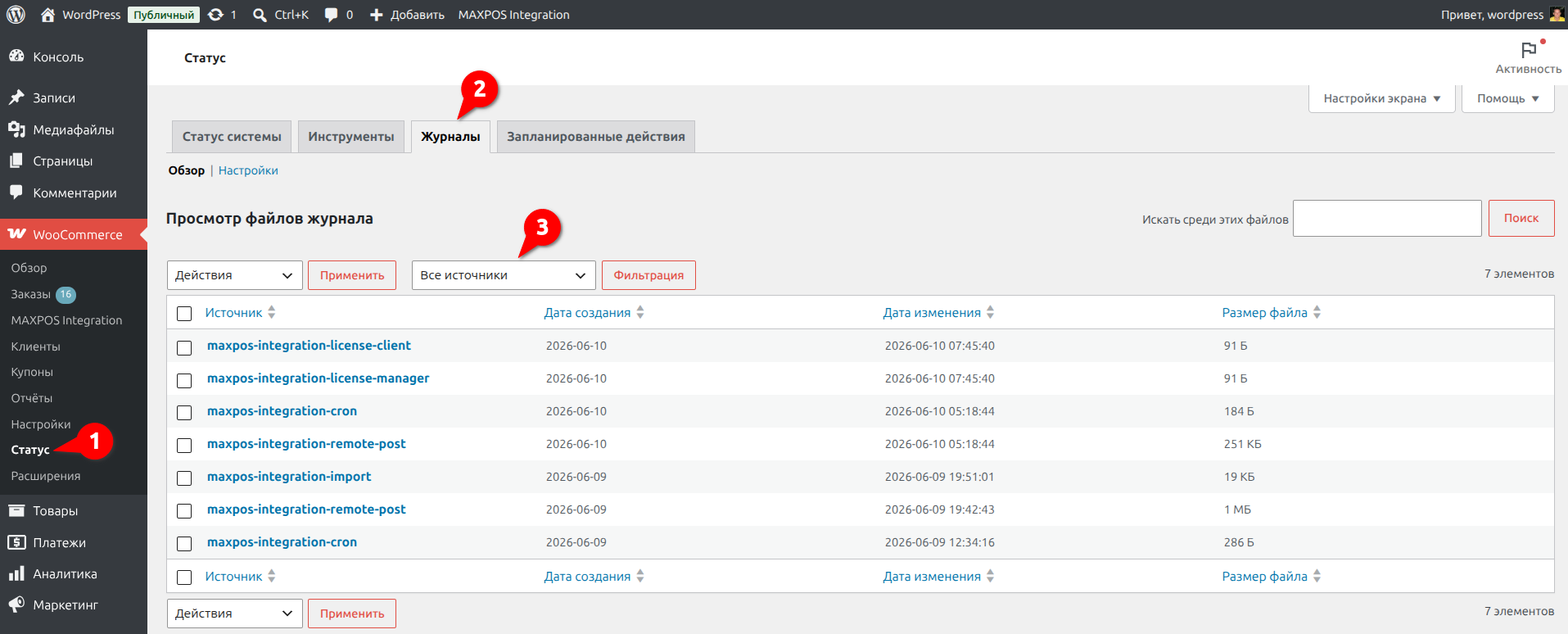The height and width of the screenshot is (634, 1568).
Task: Open the Все источники filter dropdown
Action: (x=504, y=275)
